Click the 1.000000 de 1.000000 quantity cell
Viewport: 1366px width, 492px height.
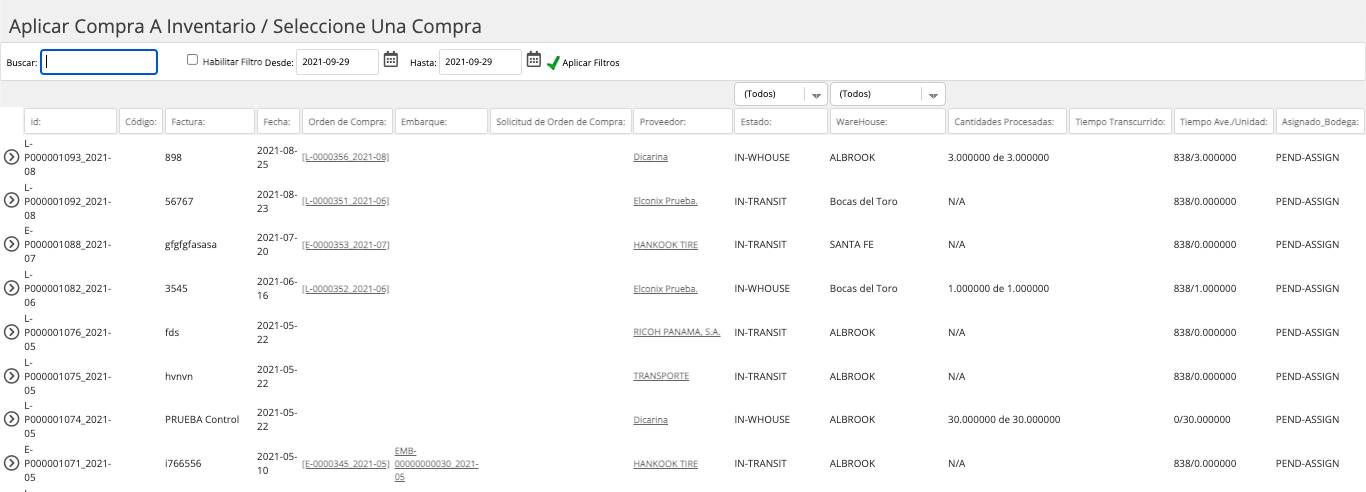[997, 288]
